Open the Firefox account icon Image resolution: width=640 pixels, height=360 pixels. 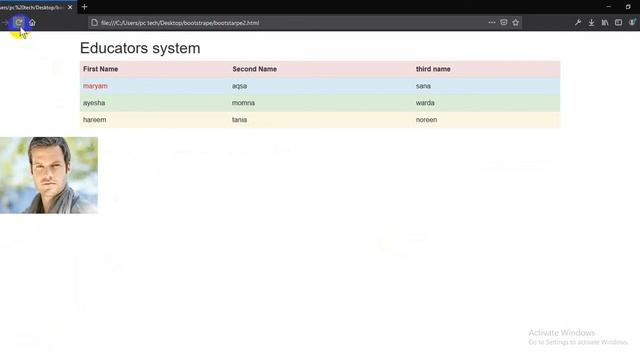point(632,22)
